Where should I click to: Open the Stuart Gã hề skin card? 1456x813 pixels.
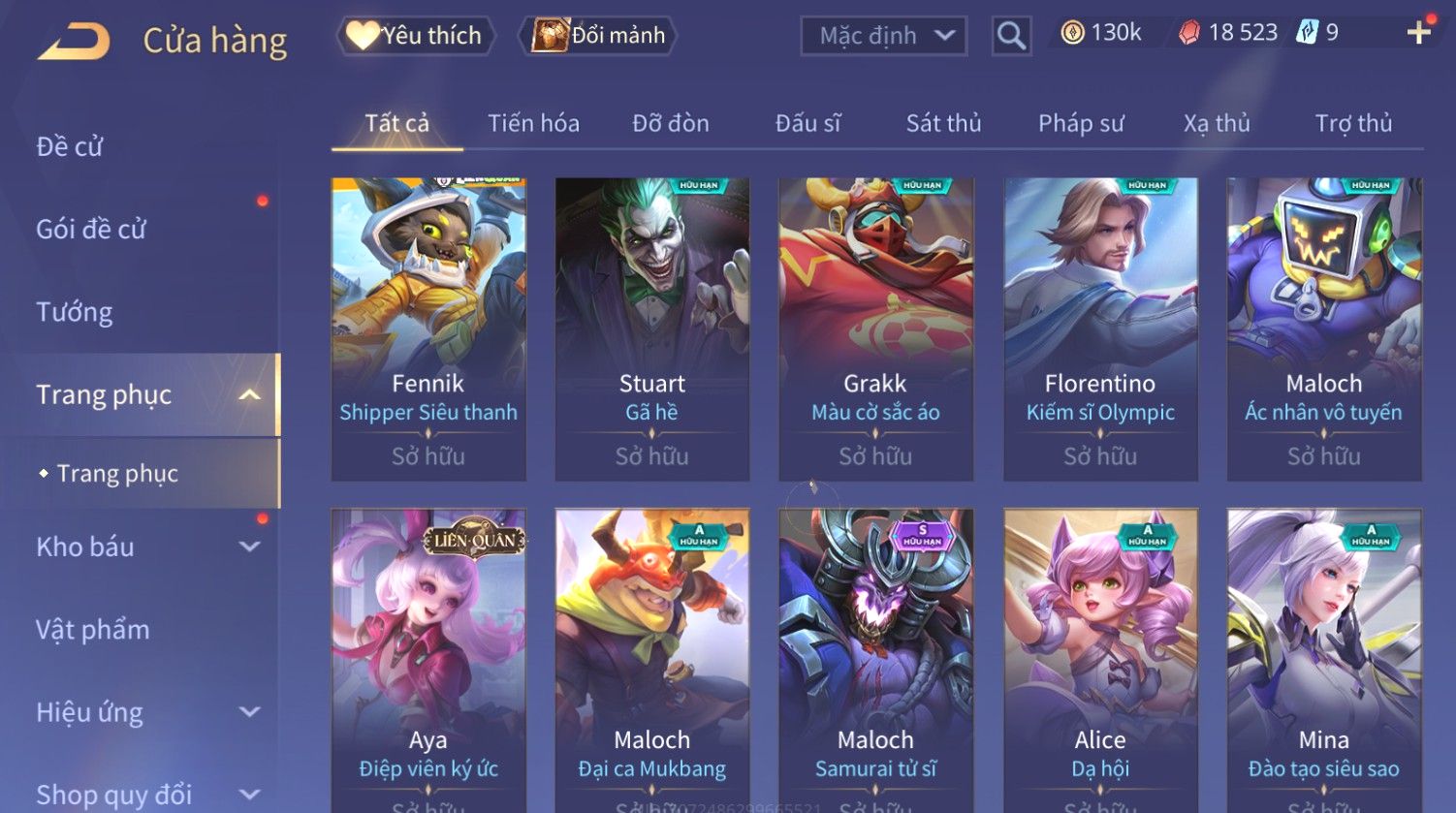pos(652,329)
